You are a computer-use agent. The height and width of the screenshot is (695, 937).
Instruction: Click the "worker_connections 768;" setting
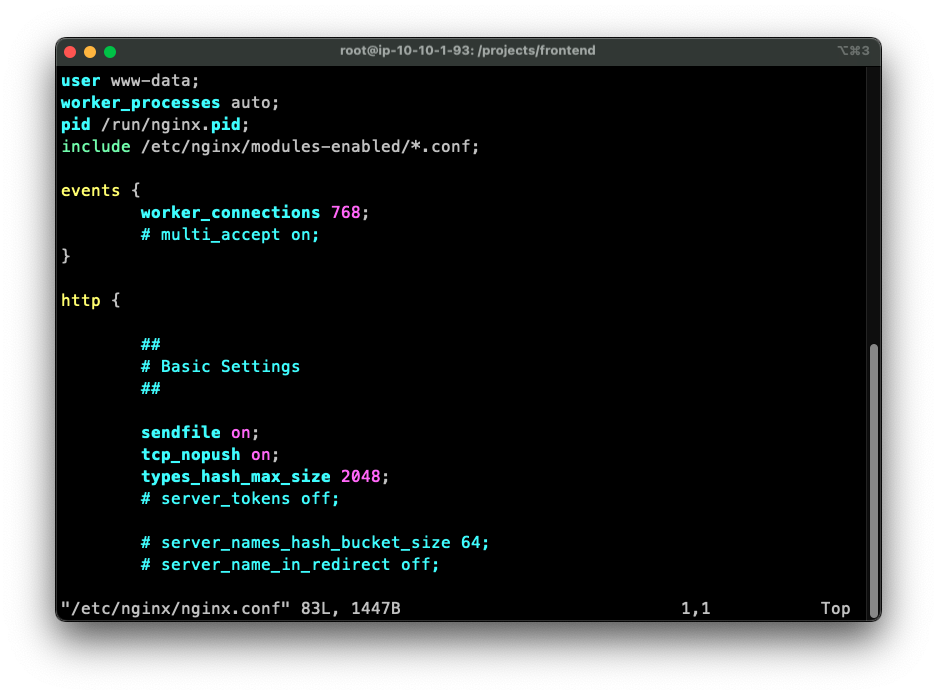(x=253, y=212)
